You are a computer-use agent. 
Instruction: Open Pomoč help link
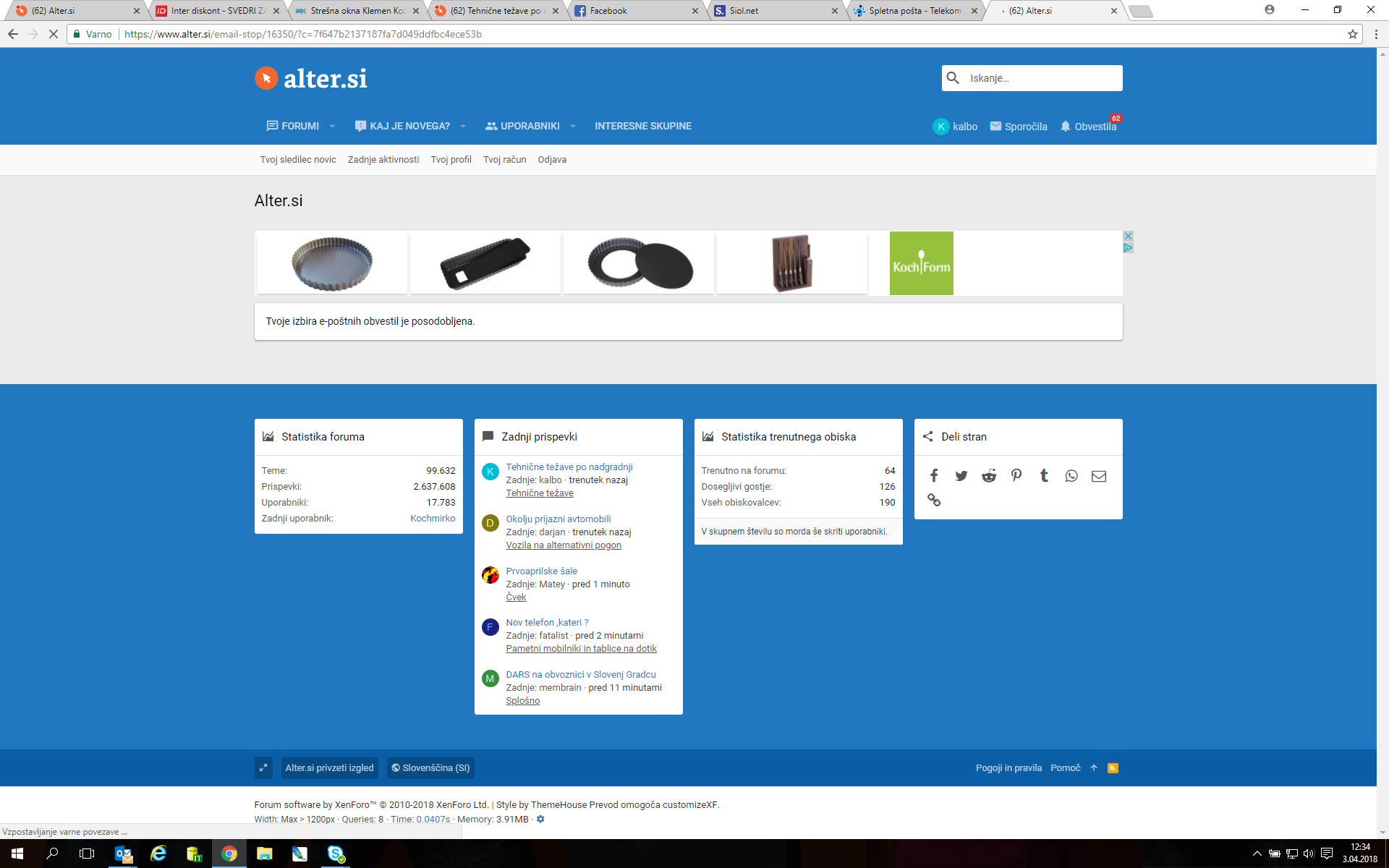coord(1066,768)
